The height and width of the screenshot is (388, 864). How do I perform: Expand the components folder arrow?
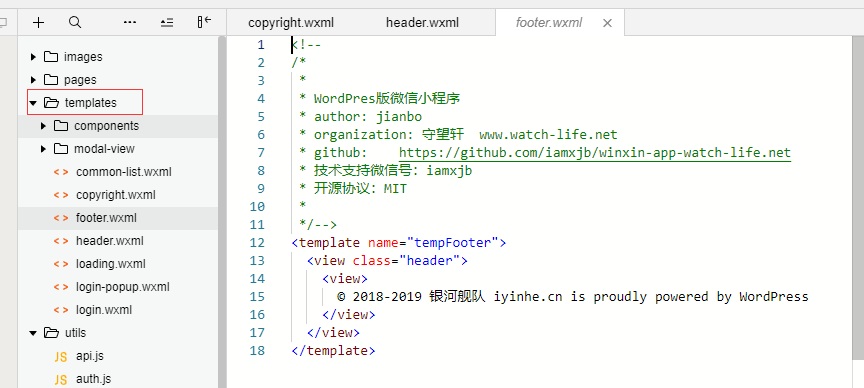44,126
